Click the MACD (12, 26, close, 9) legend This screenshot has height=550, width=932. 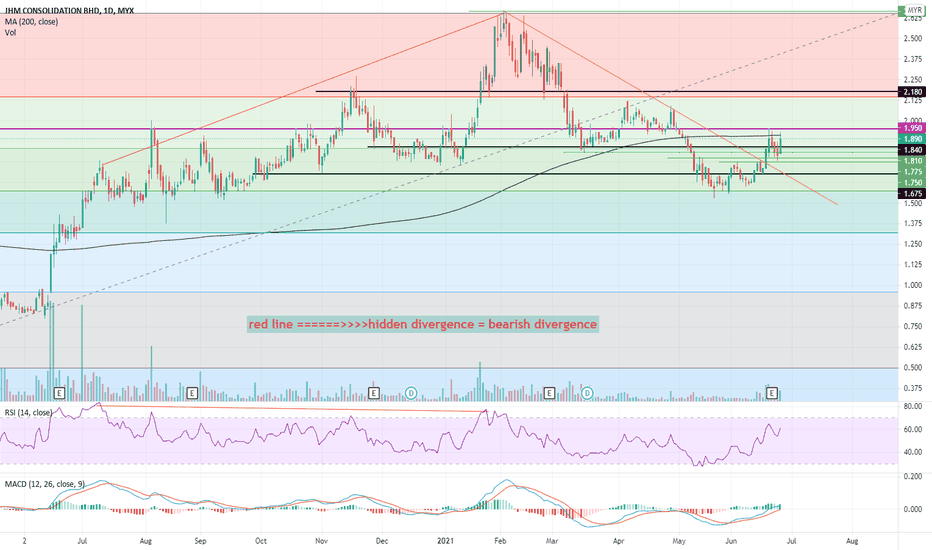coord(45,484)
